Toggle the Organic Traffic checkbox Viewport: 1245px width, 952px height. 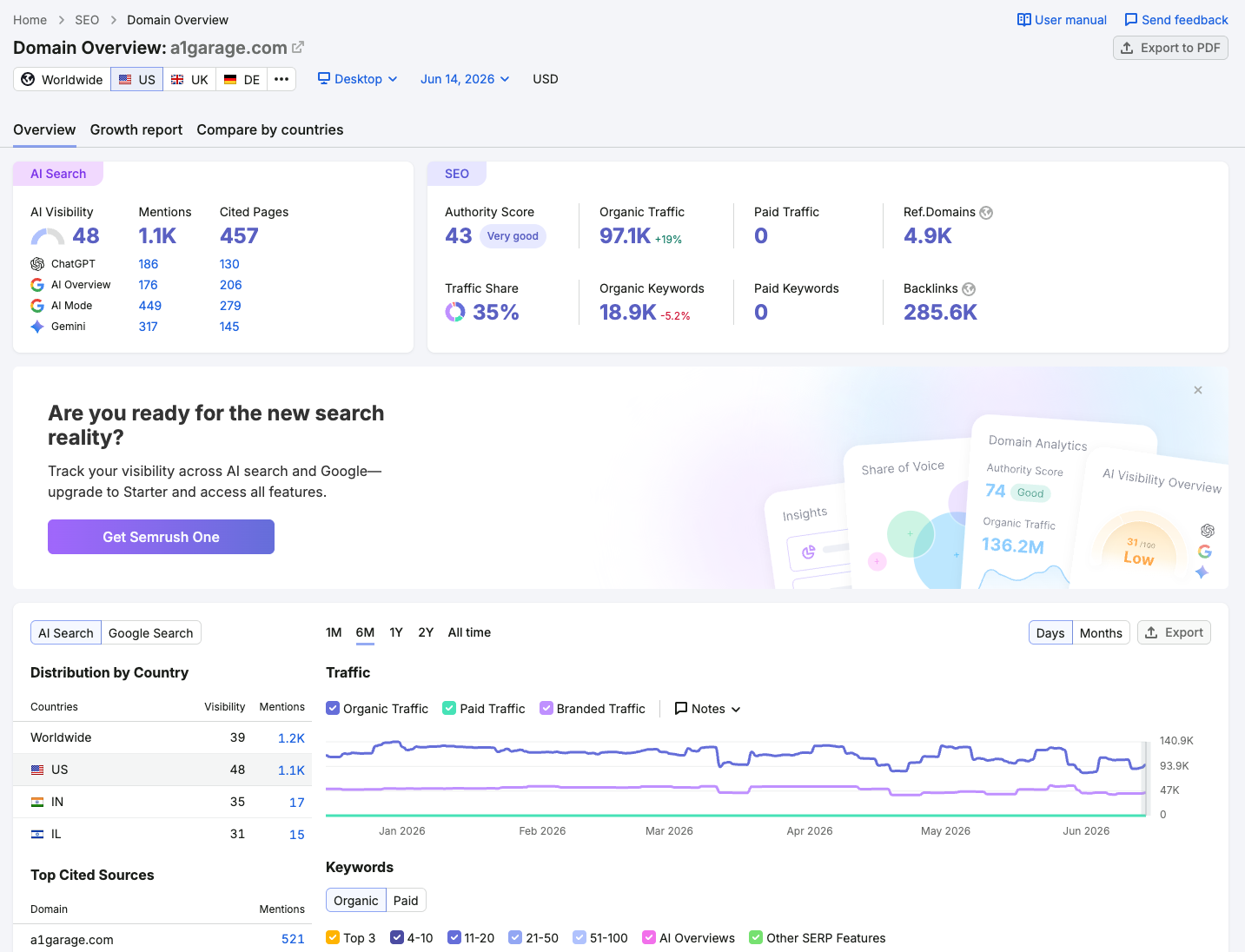click(x=333, y=708)
